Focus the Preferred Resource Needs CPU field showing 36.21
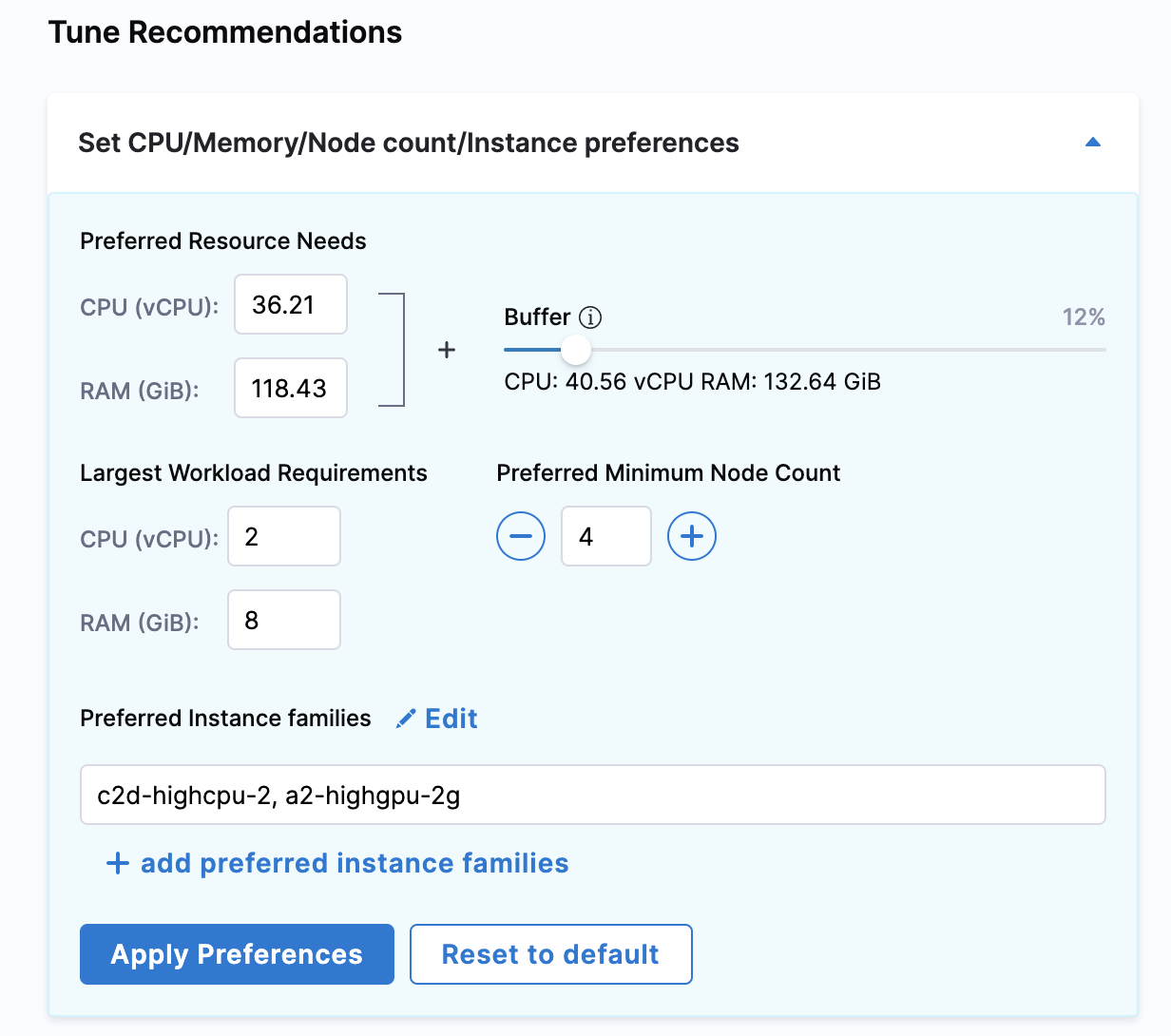1171x1036 pixels. [x=291, y=304]
